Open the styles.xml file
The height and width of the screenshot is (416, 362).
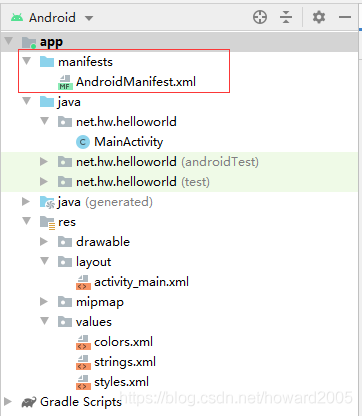121,382
